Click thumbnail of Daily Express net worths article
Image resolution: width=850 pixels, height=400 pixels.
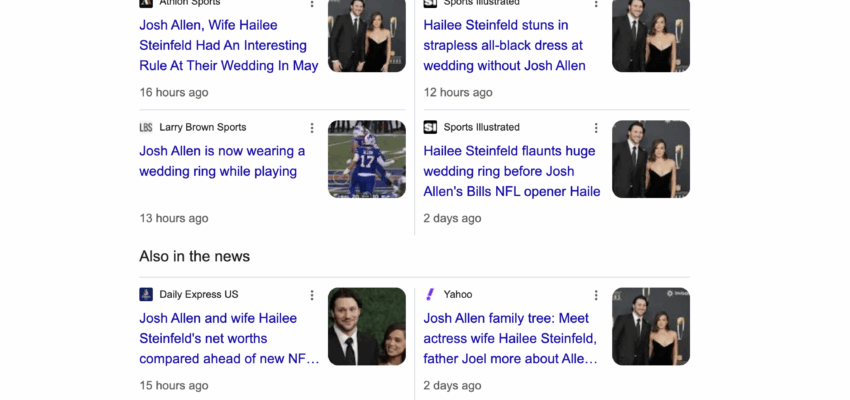coord(367,327)
